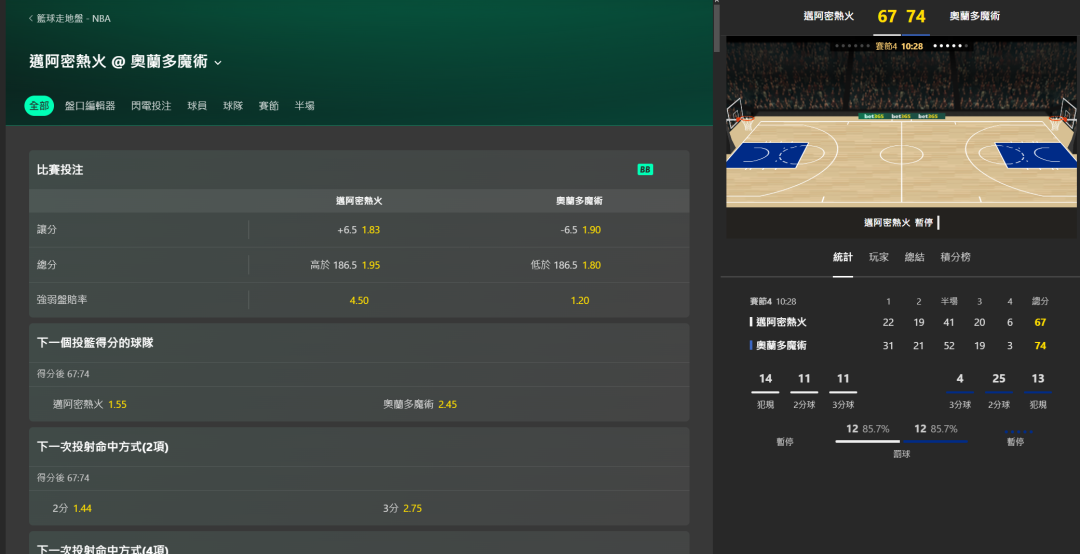
Task: Click the 讓分 row label
Action: point(47,229)
